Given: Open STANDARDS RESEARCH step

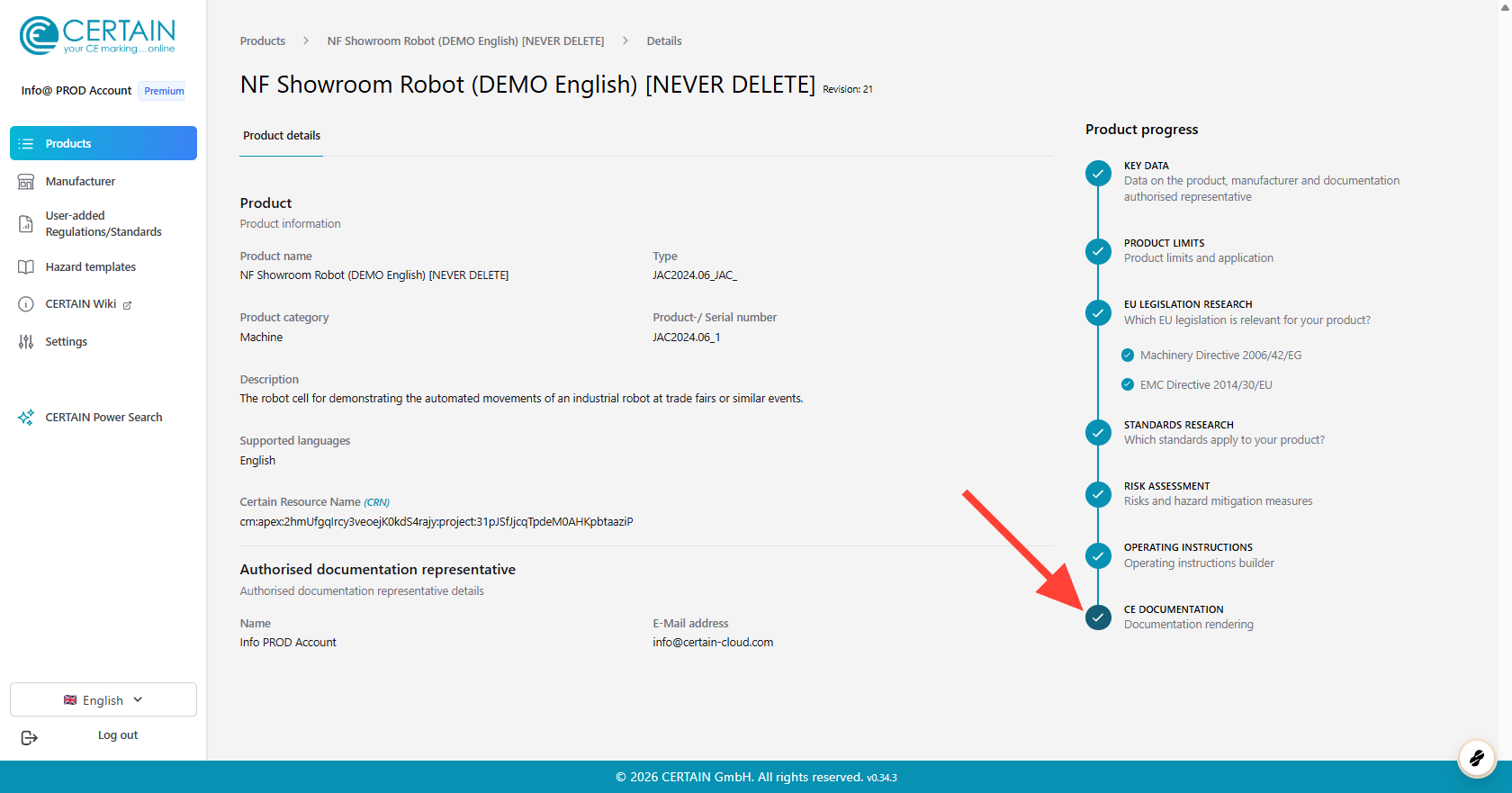Looking at the screenshot, I should coord(1179,425).
